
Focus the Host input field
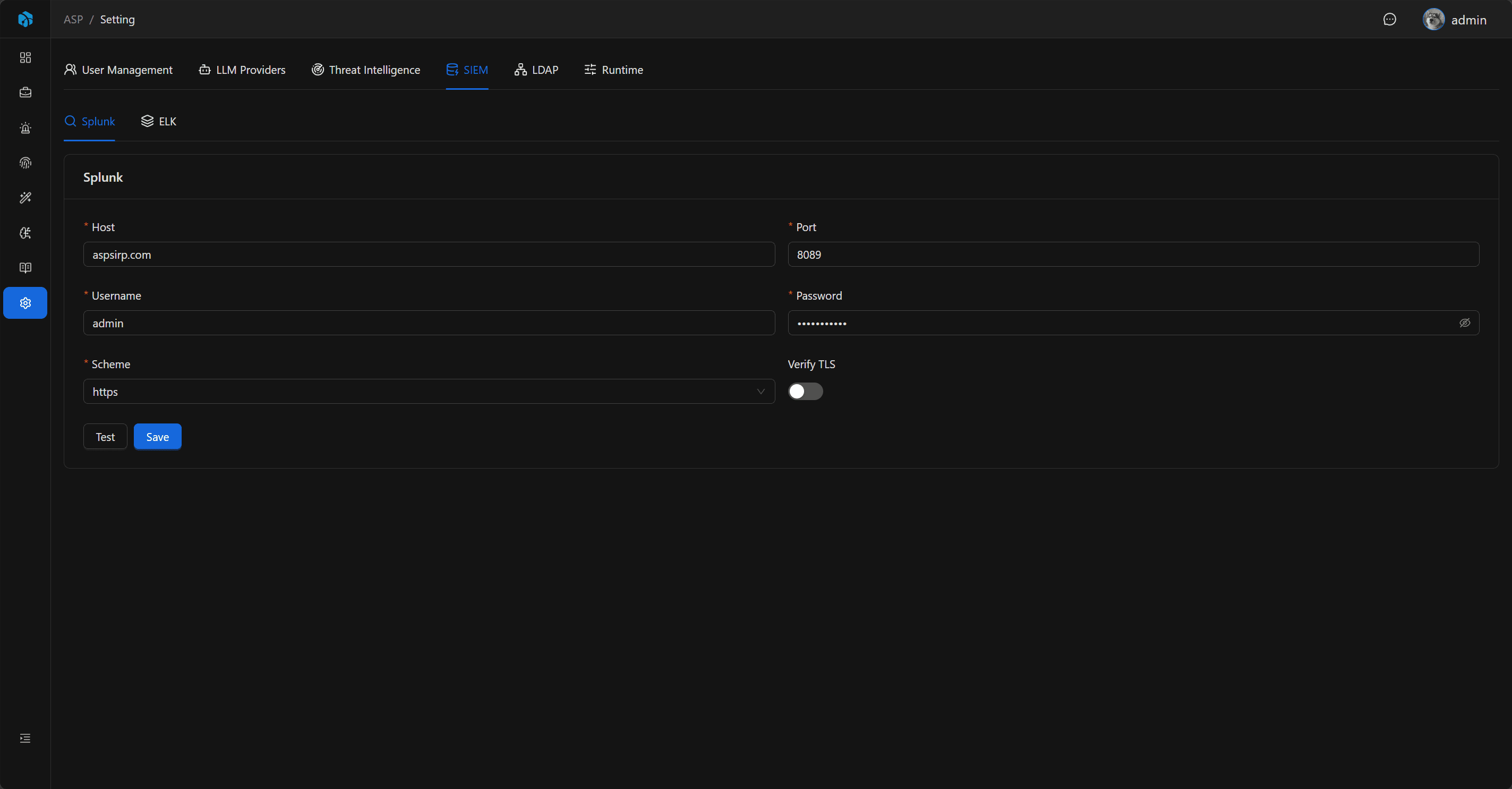click(429, 254)
